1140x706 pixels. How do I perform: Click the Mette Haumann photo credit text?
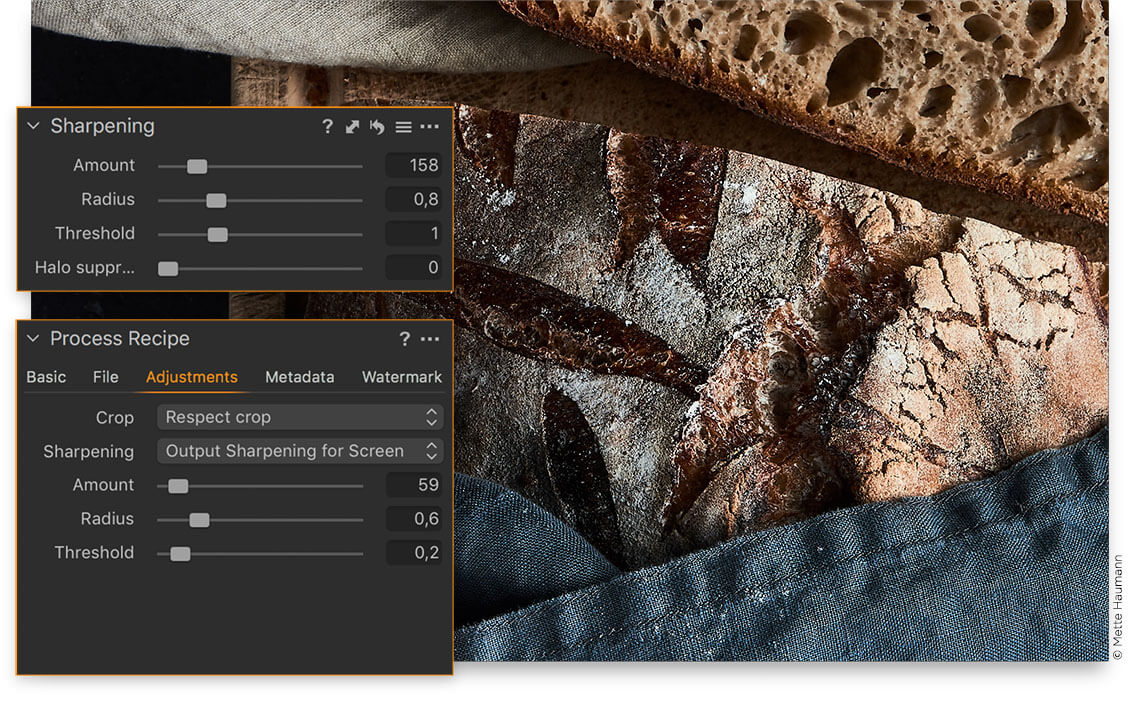1117,607
